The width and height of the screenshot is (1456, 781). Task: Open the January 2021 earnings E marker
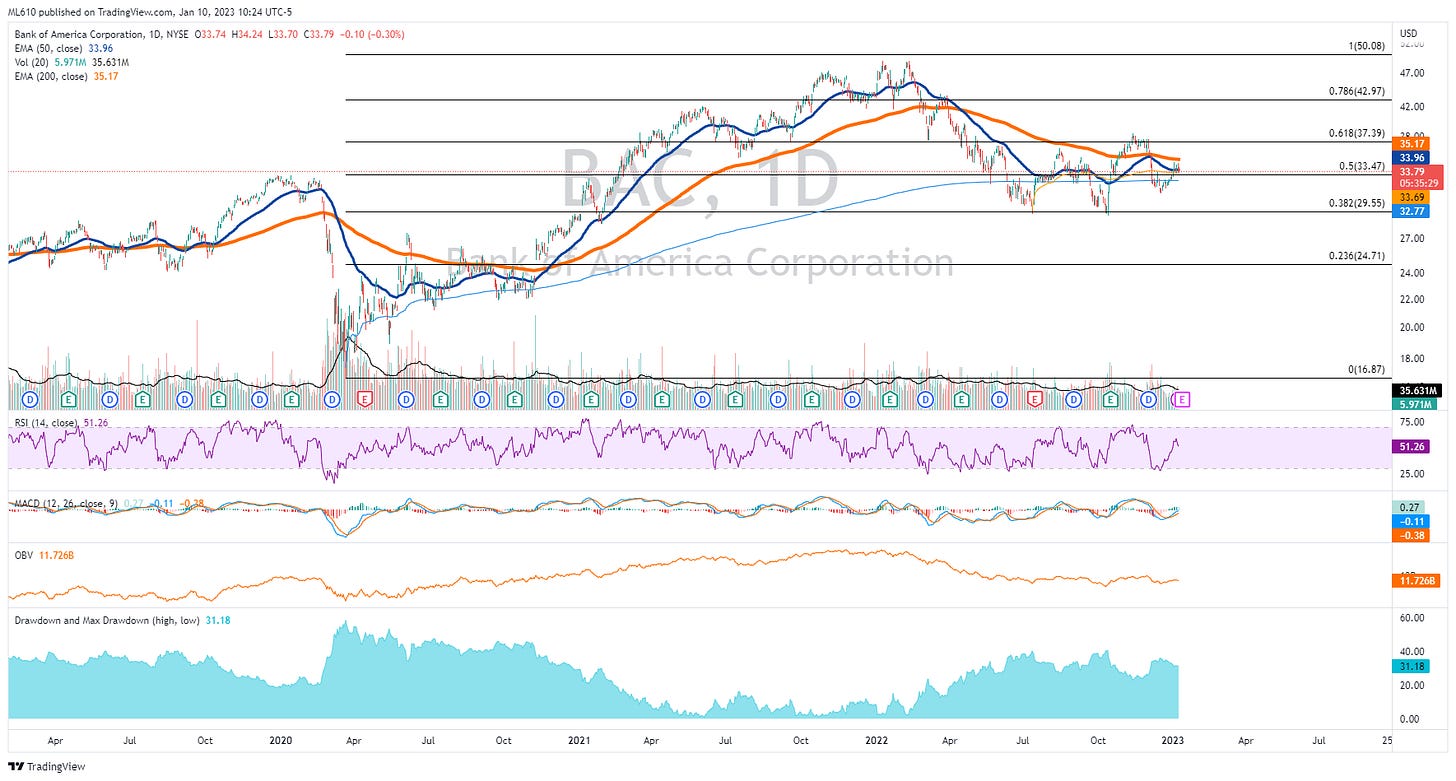point(591,399)
